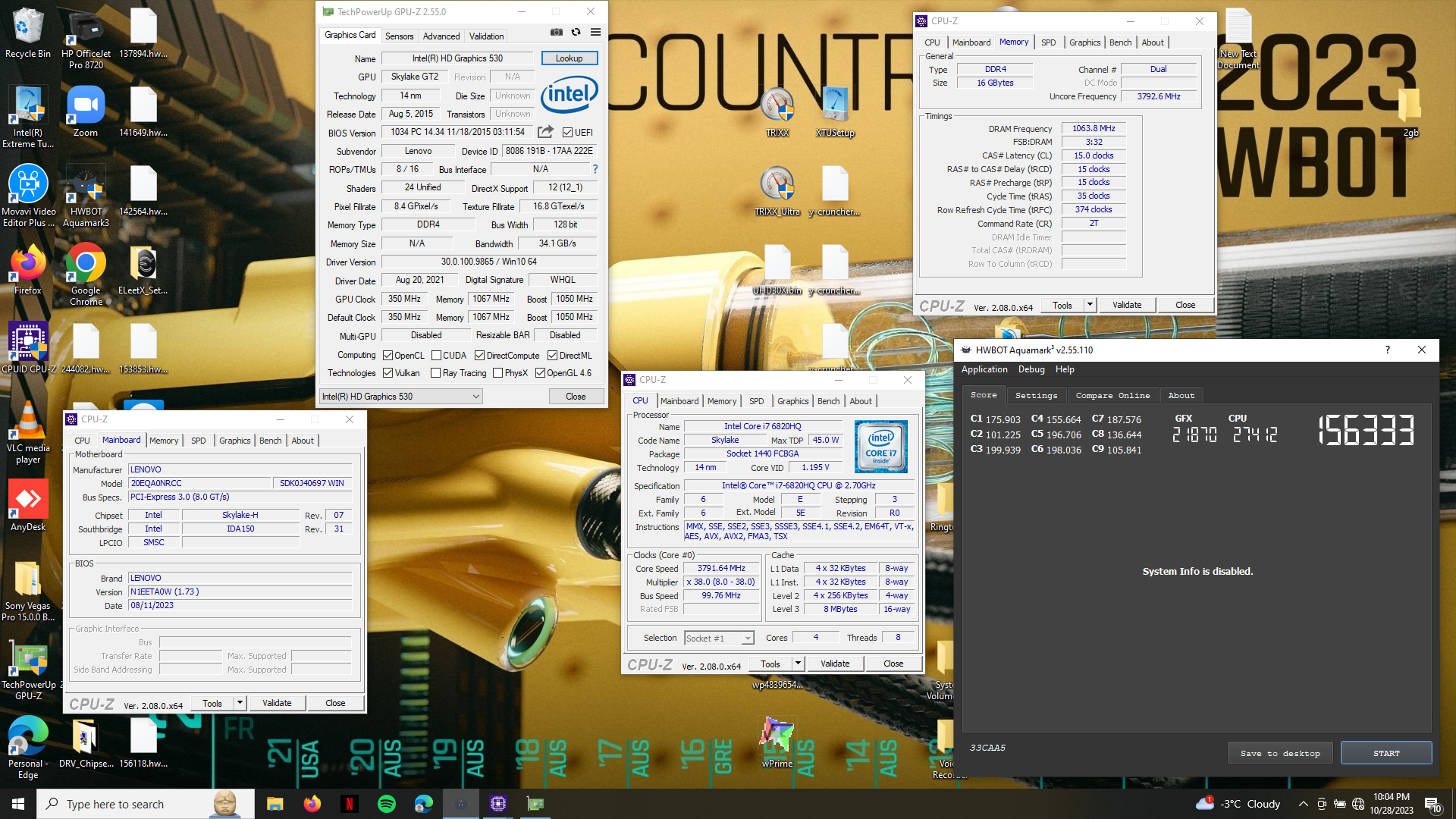The image size is (1456, 819).
Task: Click Bus Interface question mark in GPU-Z
Action: coord(595,169)
